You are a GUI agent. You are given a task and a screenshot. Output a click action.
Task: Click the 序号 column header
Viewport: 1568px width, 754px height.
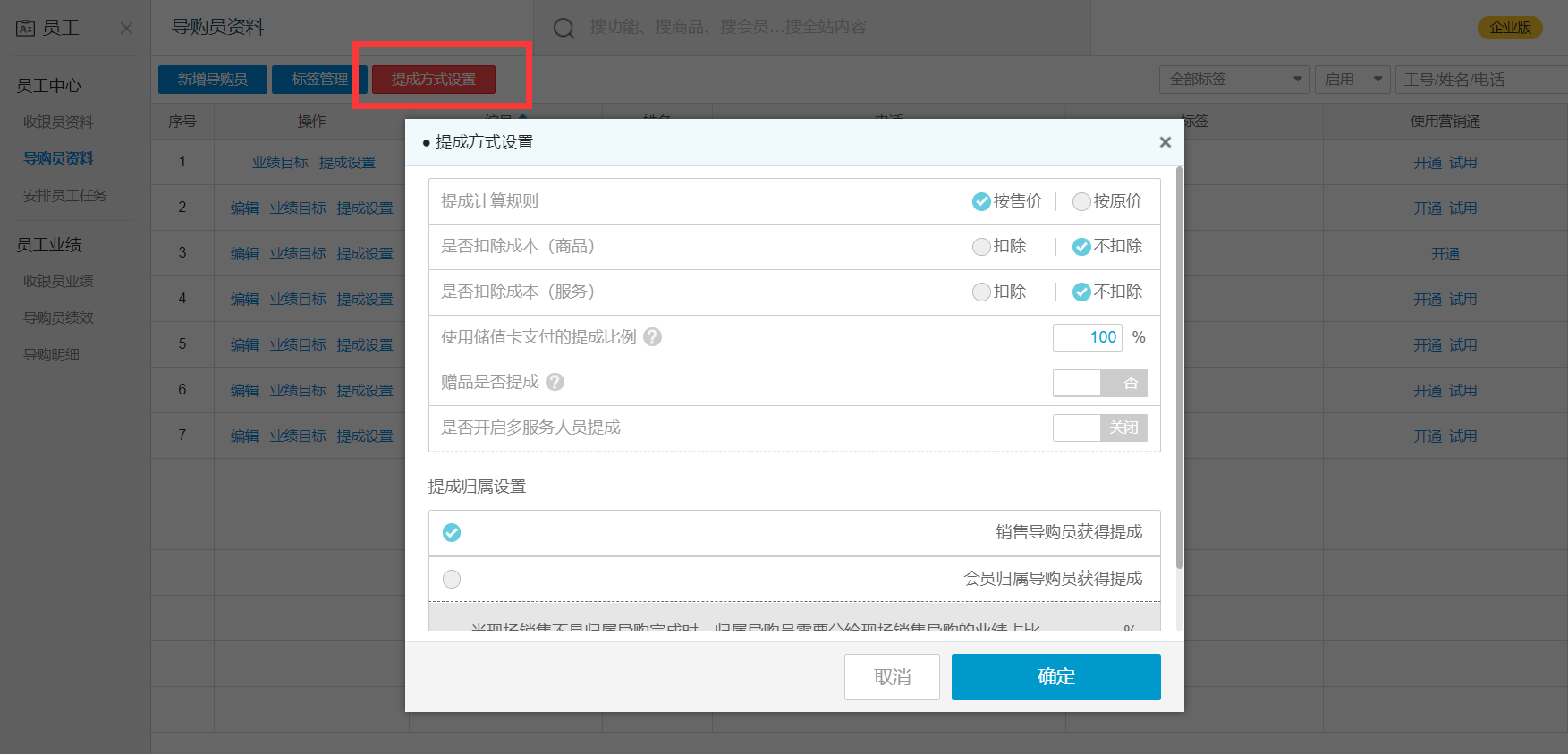(x=182, y=122)
